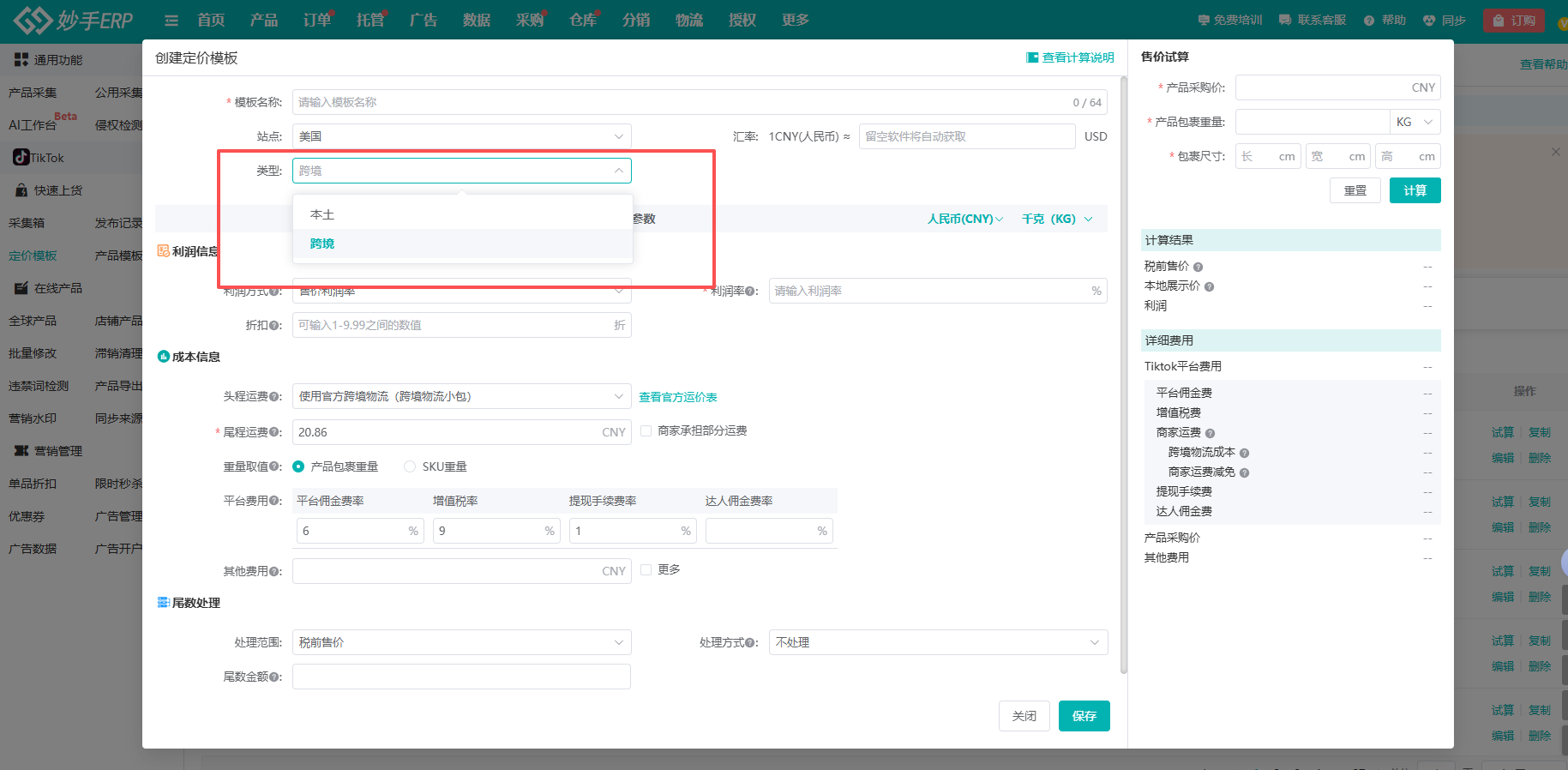
Task: Click the 成本信息 section icon
Action: point(163,357)
